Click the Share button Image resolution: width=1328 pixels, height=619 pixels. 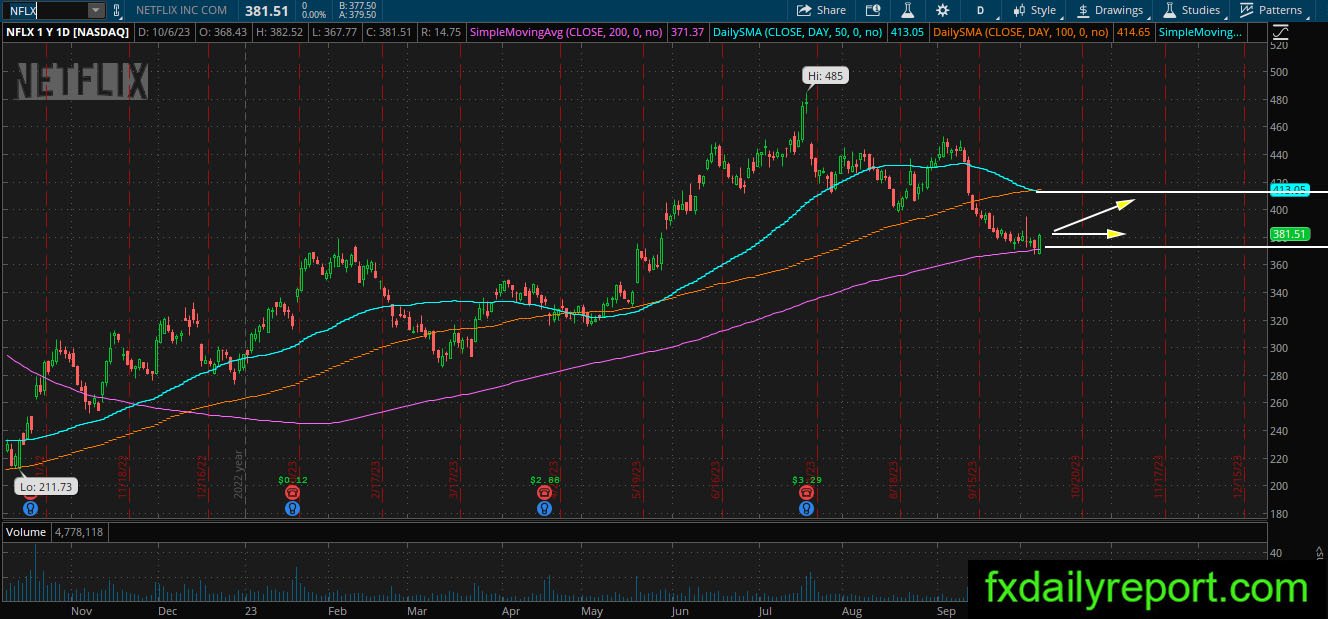tap(821, 10)
